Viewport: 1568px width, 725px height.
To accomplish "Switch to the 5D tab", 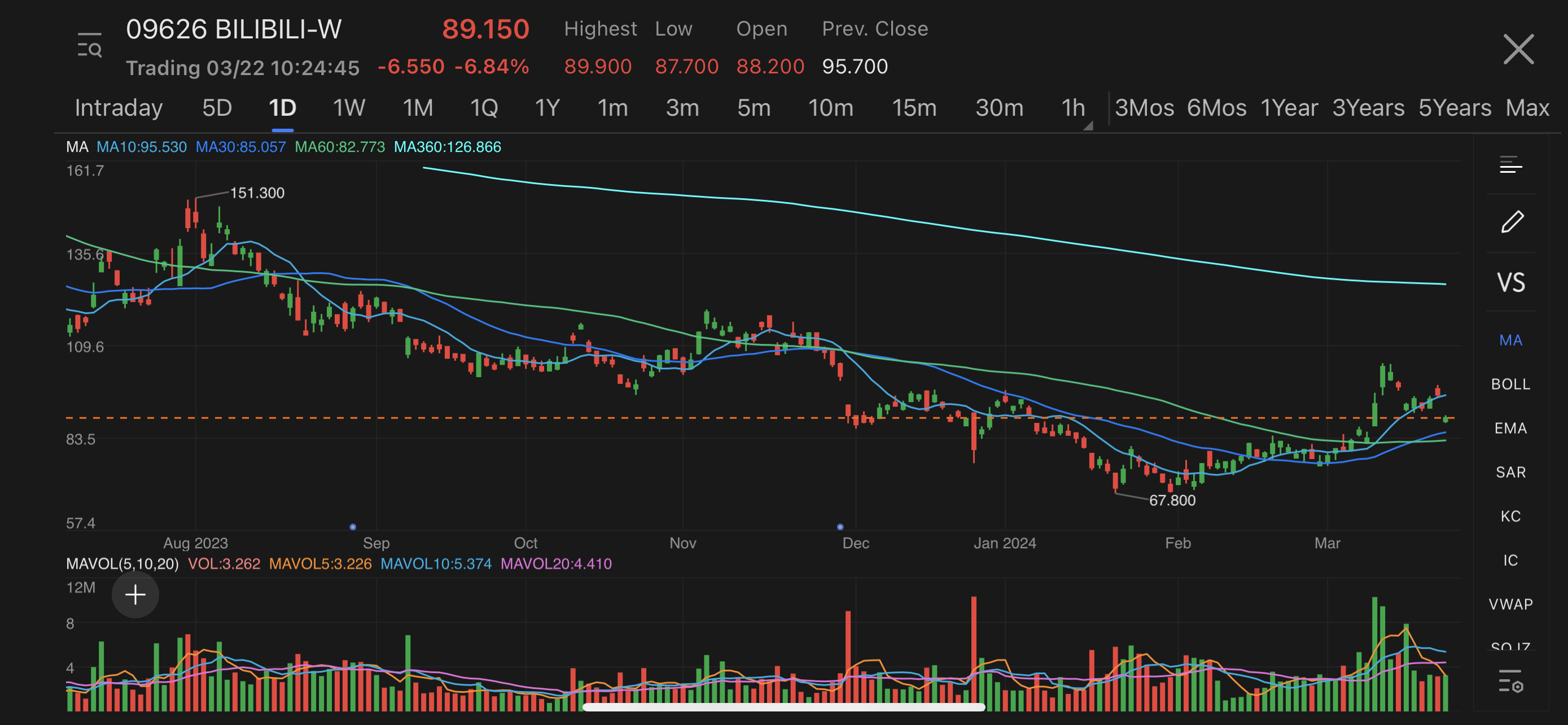I will coord(217,108).
